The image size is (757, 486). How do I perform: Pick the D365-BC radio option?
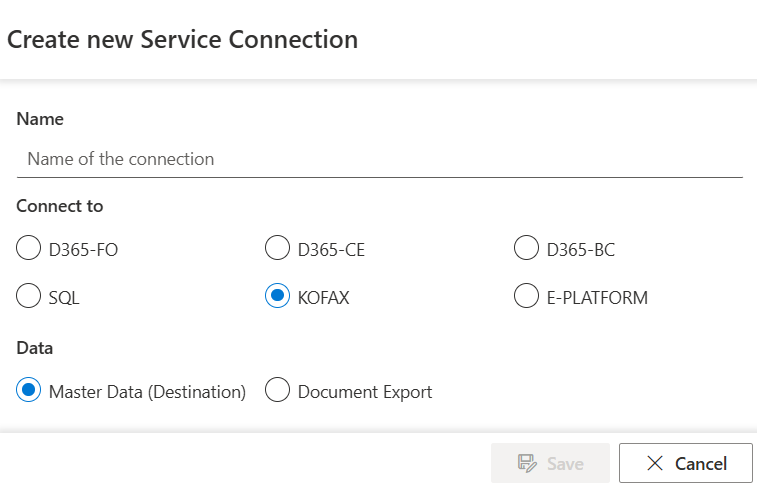pyautogui.click(x=526, y=249)
